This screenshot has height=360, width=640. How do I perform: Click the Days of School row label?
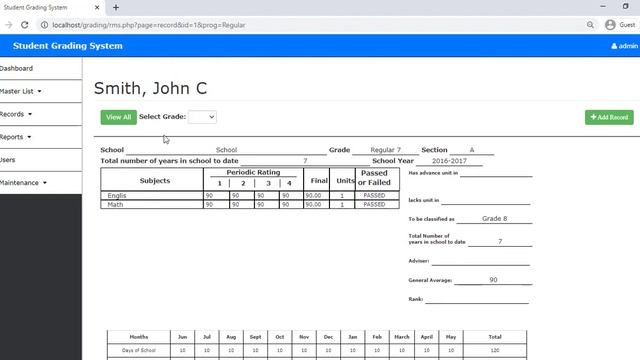(x=139, y=350)
